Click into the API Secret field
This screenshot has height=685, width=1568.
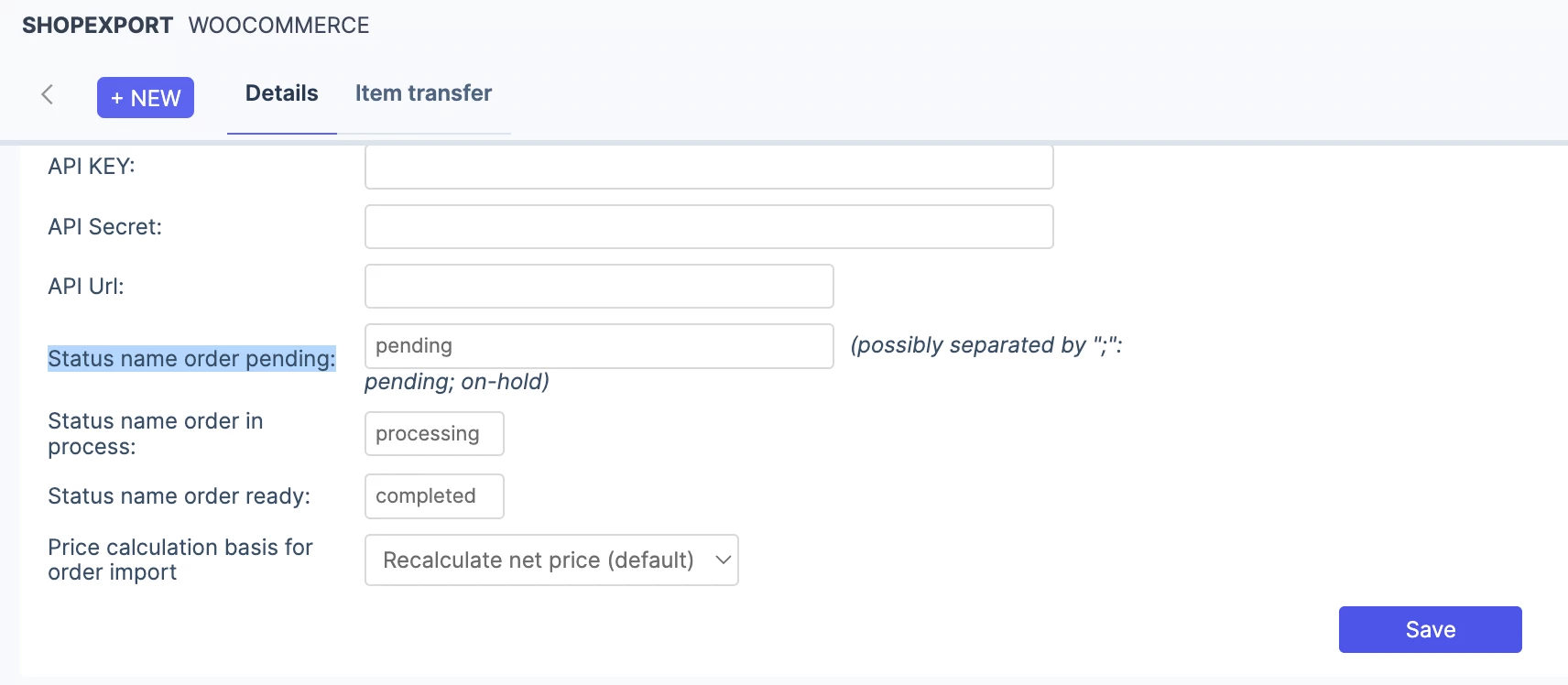pos(709,226)
